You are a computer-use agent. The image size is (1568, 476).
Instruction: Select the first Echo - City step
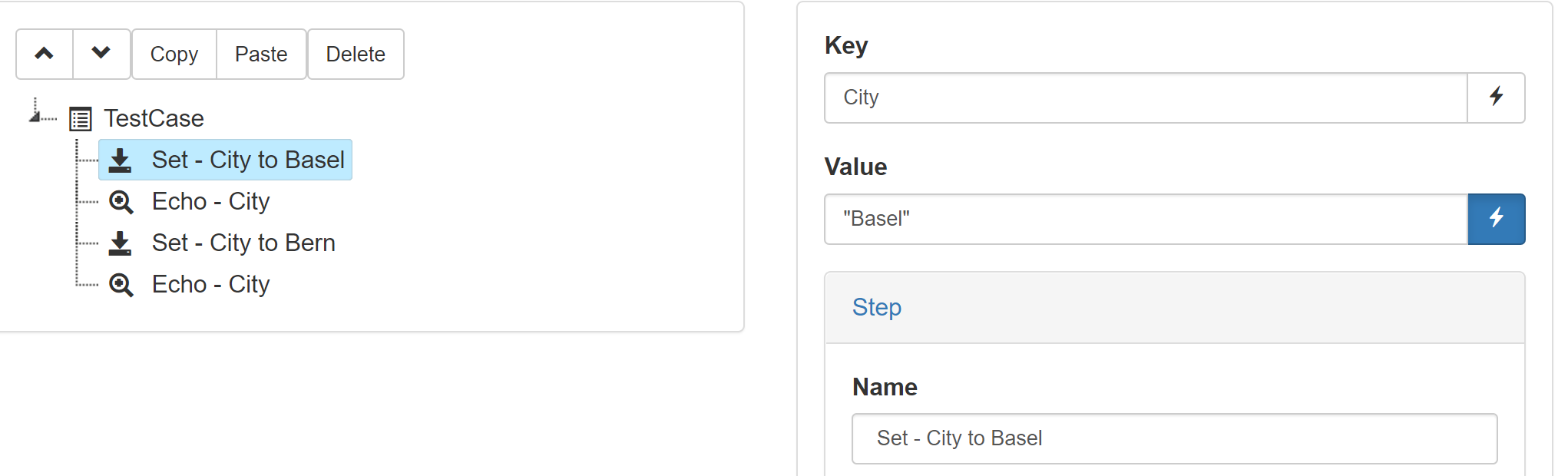tap(210, 201)
